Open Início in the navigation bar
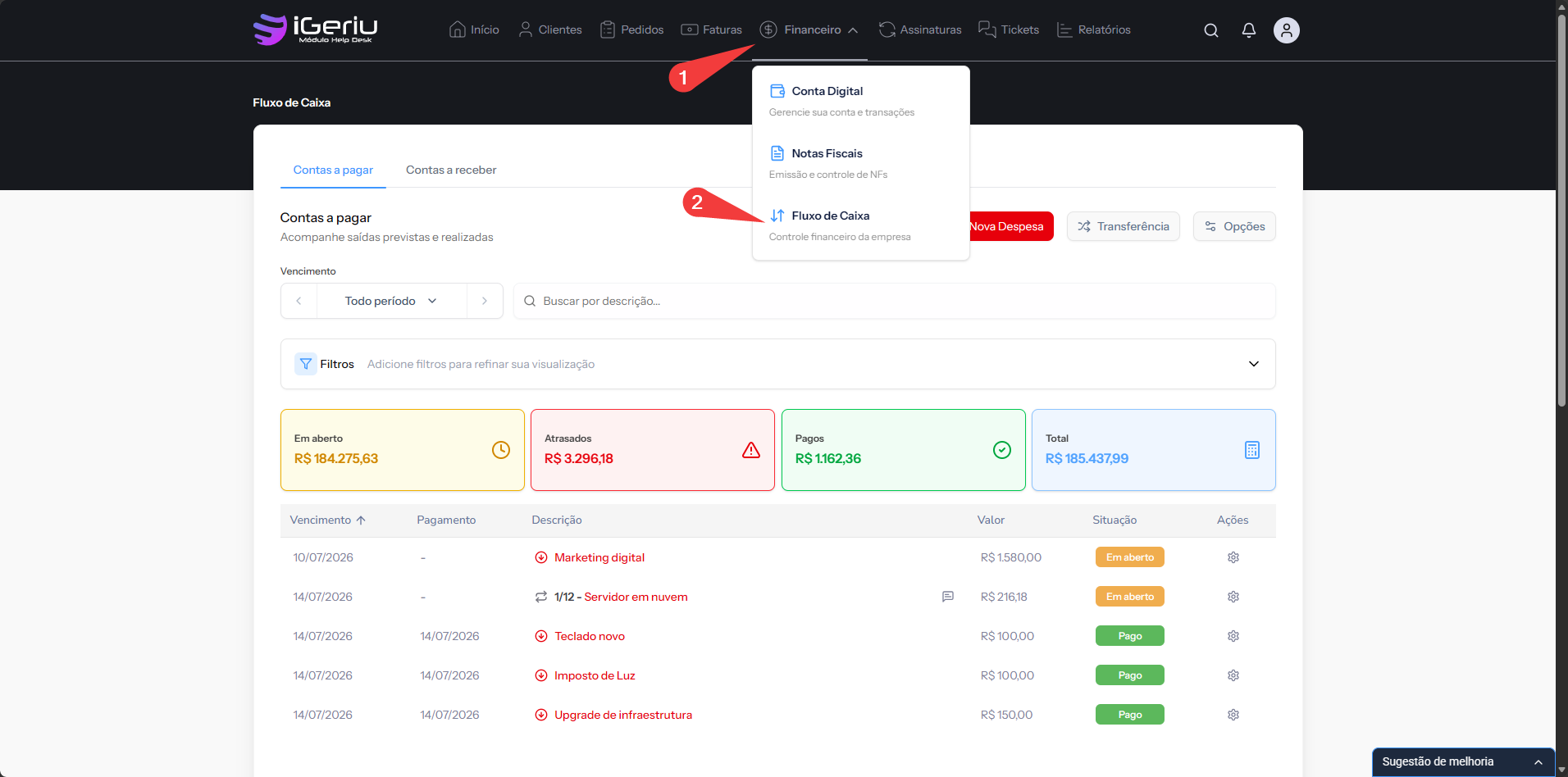 point(474,30)
